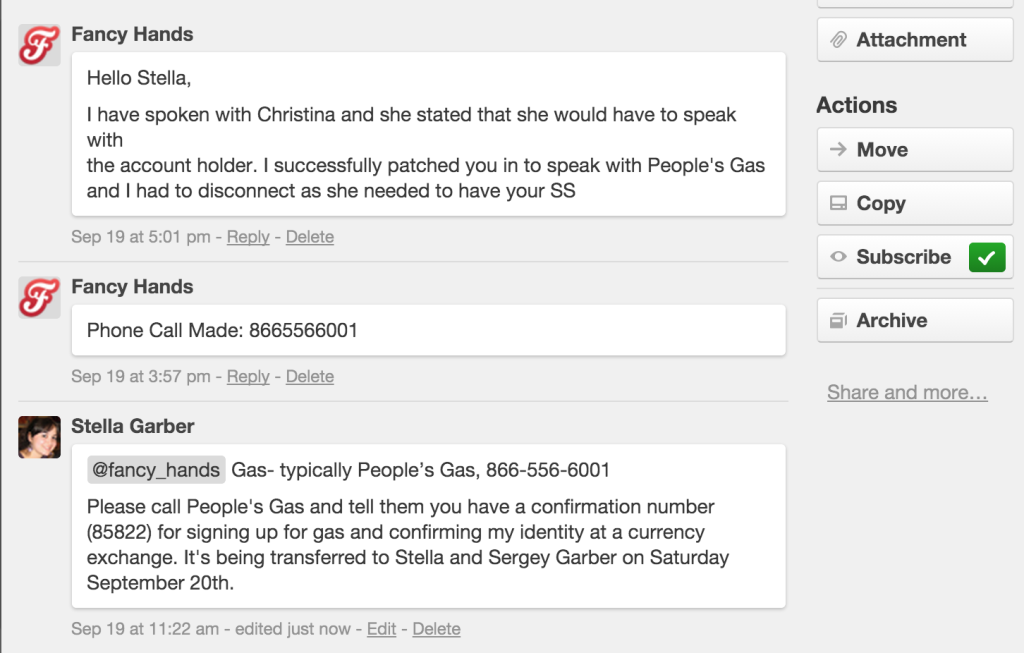Screen dimensions: 1024x653
Task: Click the @fancy_hands mention tag
Action: pos(156,470)
